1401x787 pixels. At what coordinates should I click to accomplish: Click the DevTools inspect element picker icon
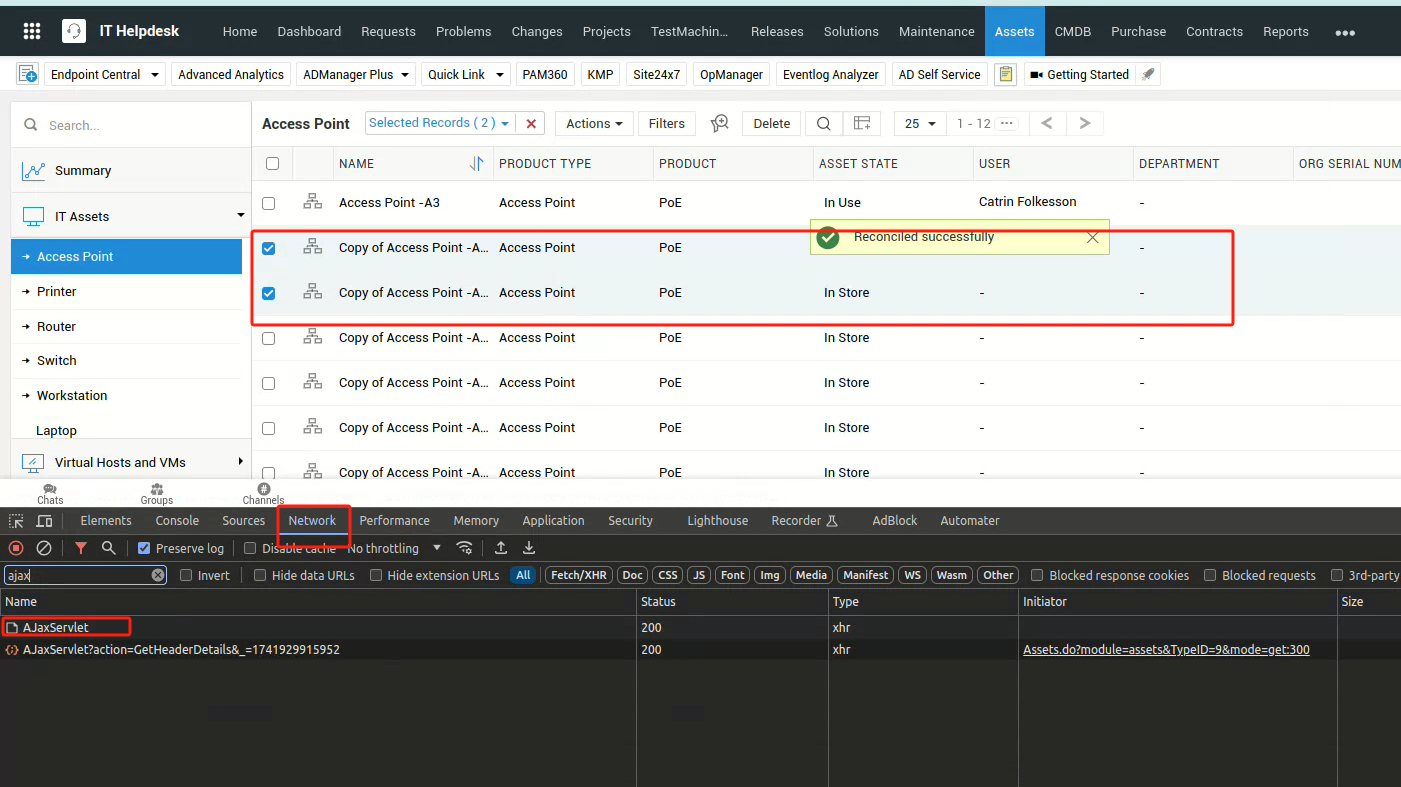(x=16, y=521)
